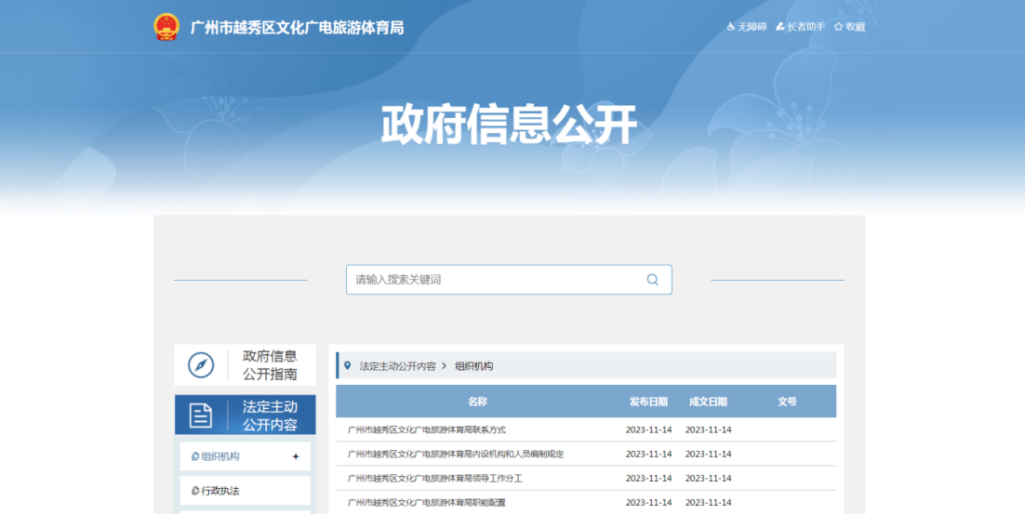The image size is (1025, 514).
Task: Expand 组织机构 with the plus icon
Action: [295, 456]
